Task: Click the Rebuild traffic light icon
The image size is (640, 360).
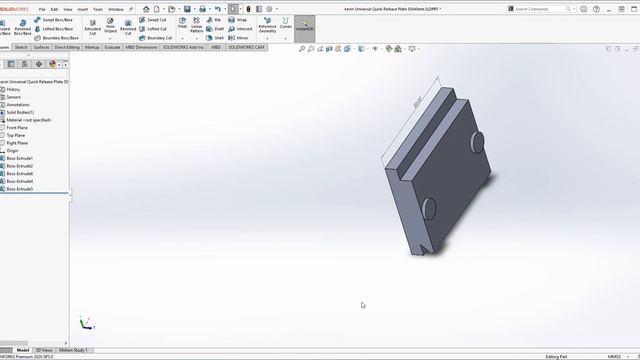Action: 249,9
